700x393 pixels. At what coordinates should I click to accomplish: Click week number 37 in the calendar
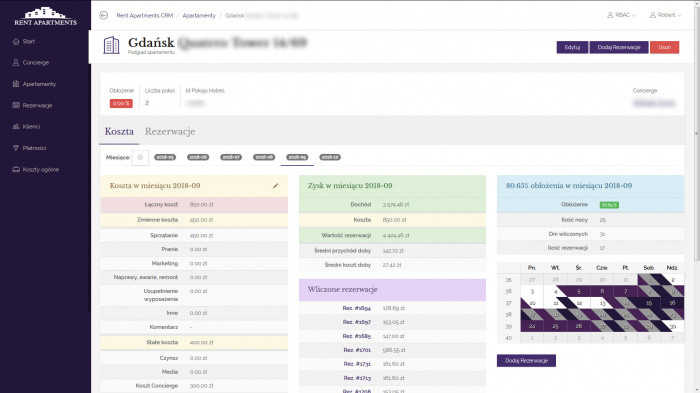pyautogui.click(x=508, y=303)
